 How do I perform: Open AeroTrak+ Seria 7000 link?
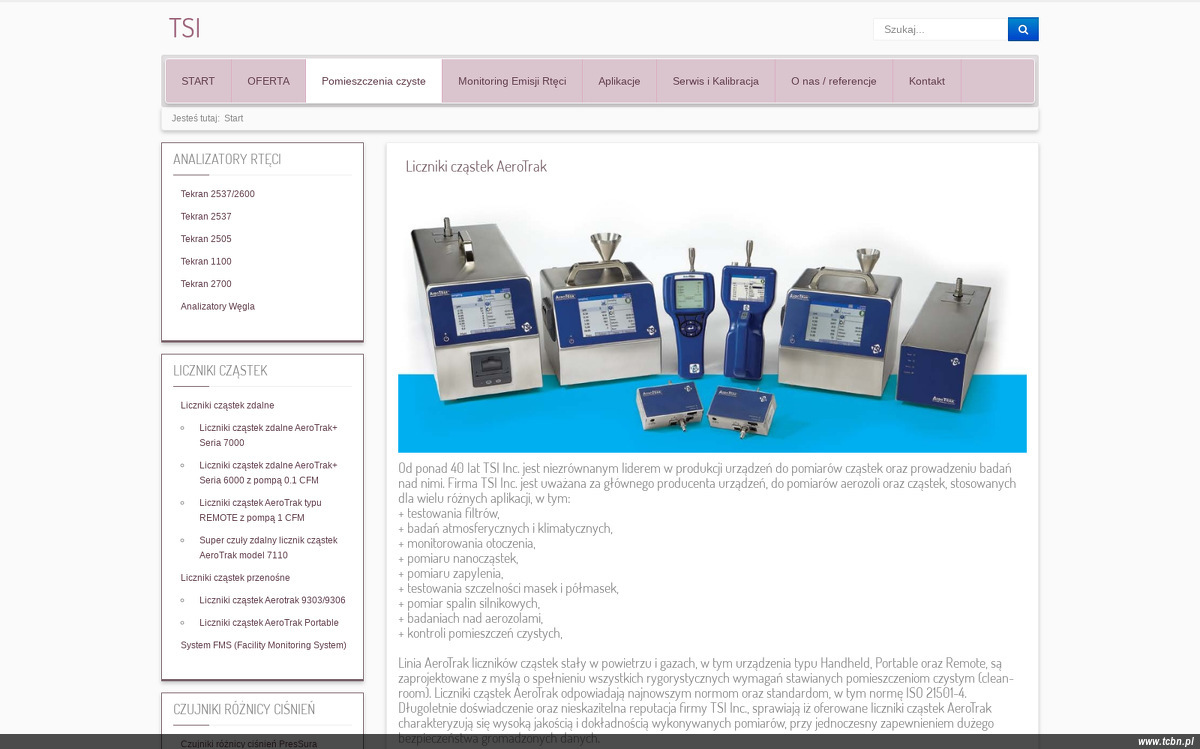[268, 435]
